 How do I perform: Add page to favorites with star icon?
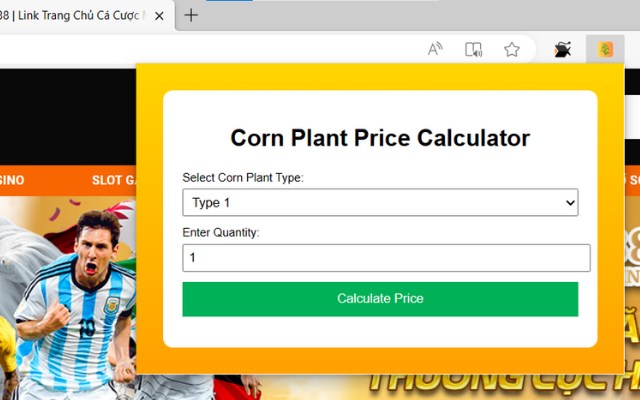(511, 49)
